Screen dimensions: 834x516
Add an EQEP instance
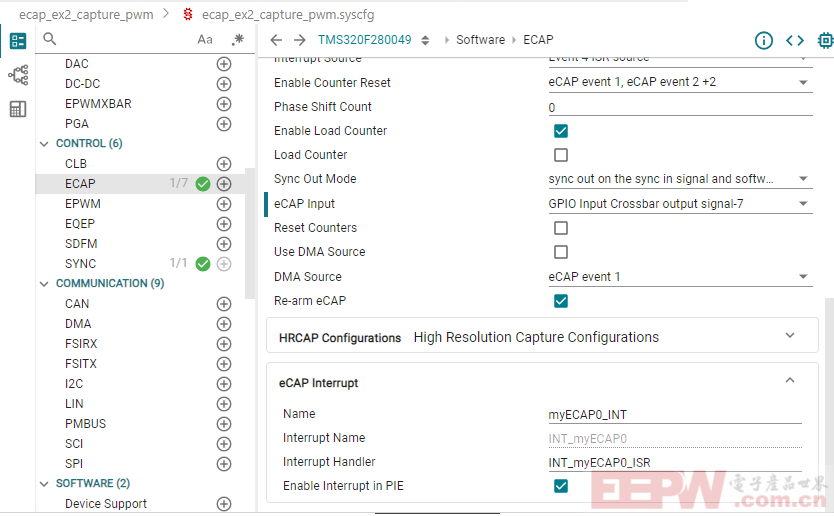(224, 224)
